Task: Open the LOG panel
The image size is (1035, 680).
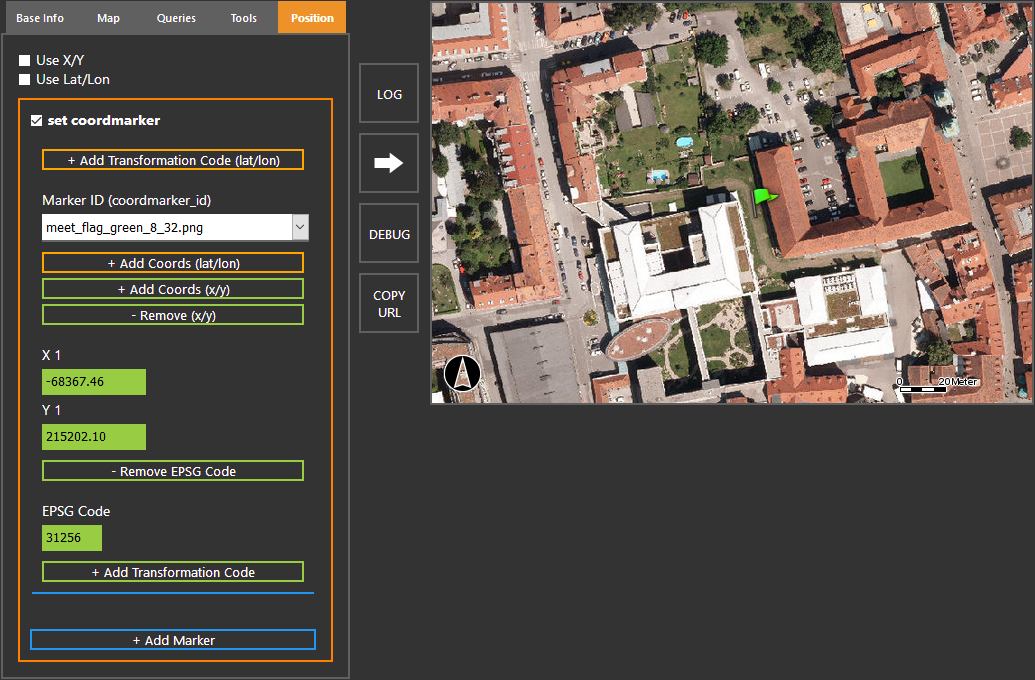Action: pos(388,92)
